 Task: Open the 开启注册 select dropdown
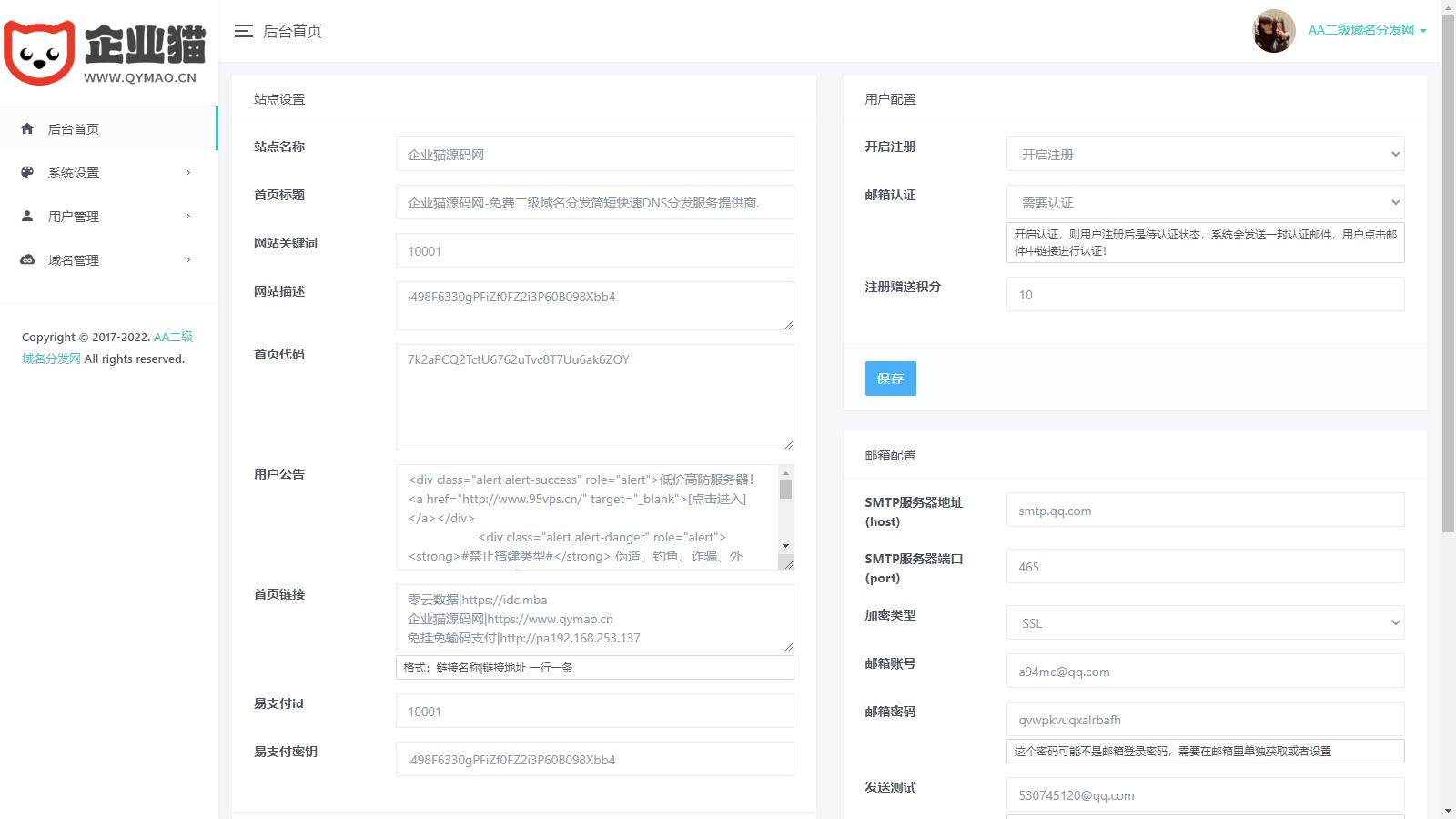pos(1204,155)
